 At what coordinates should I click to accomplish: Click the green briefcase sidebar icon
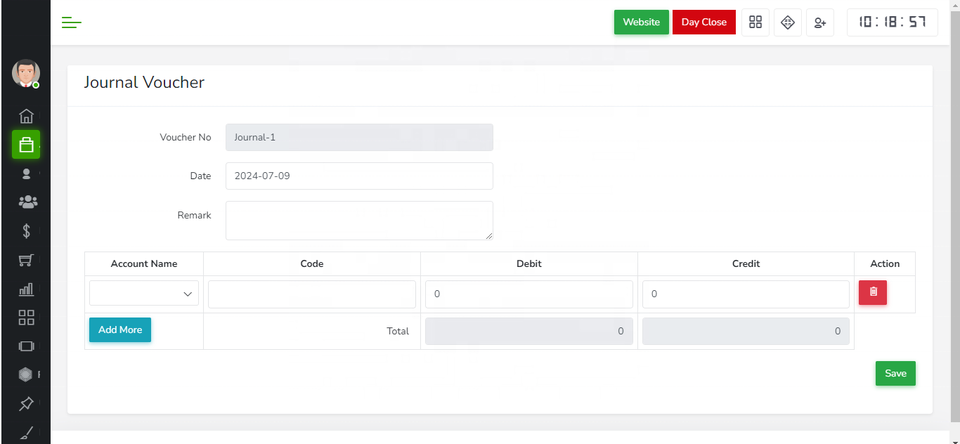26,145
